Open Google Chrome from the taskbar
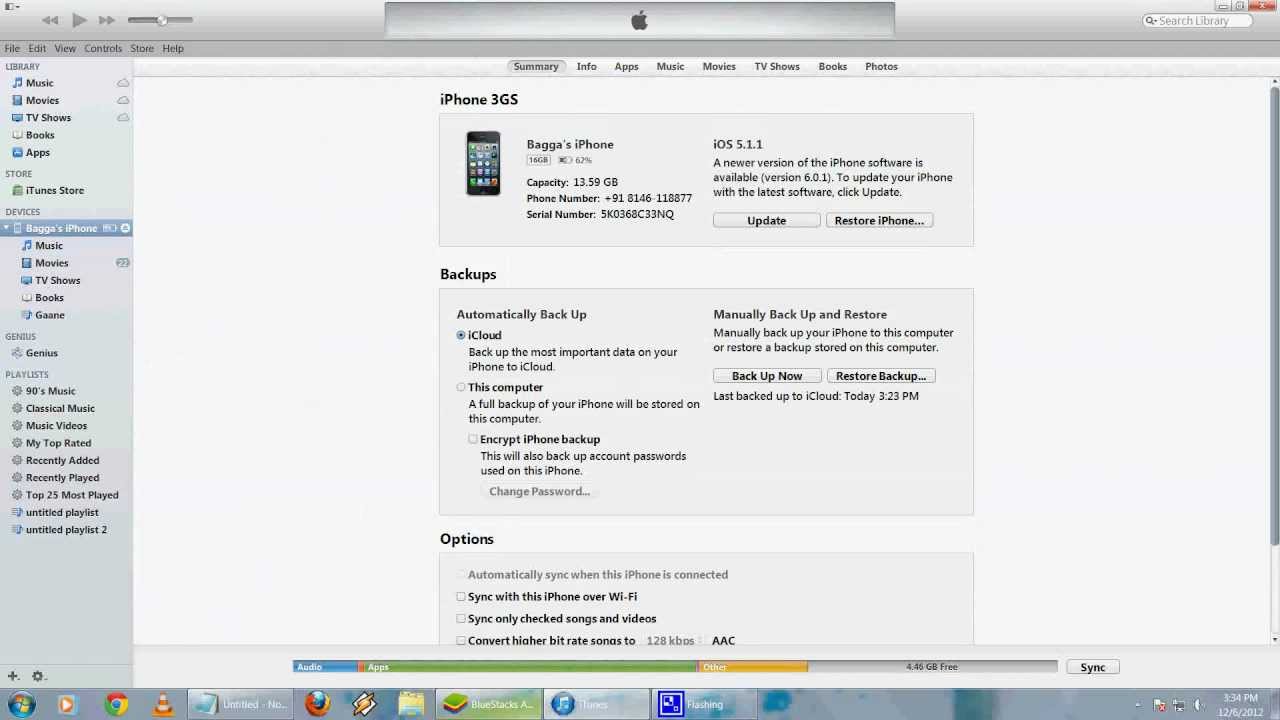Viewport: 1280px width, 720px height. pyautogui.click(x=116, y=705)
